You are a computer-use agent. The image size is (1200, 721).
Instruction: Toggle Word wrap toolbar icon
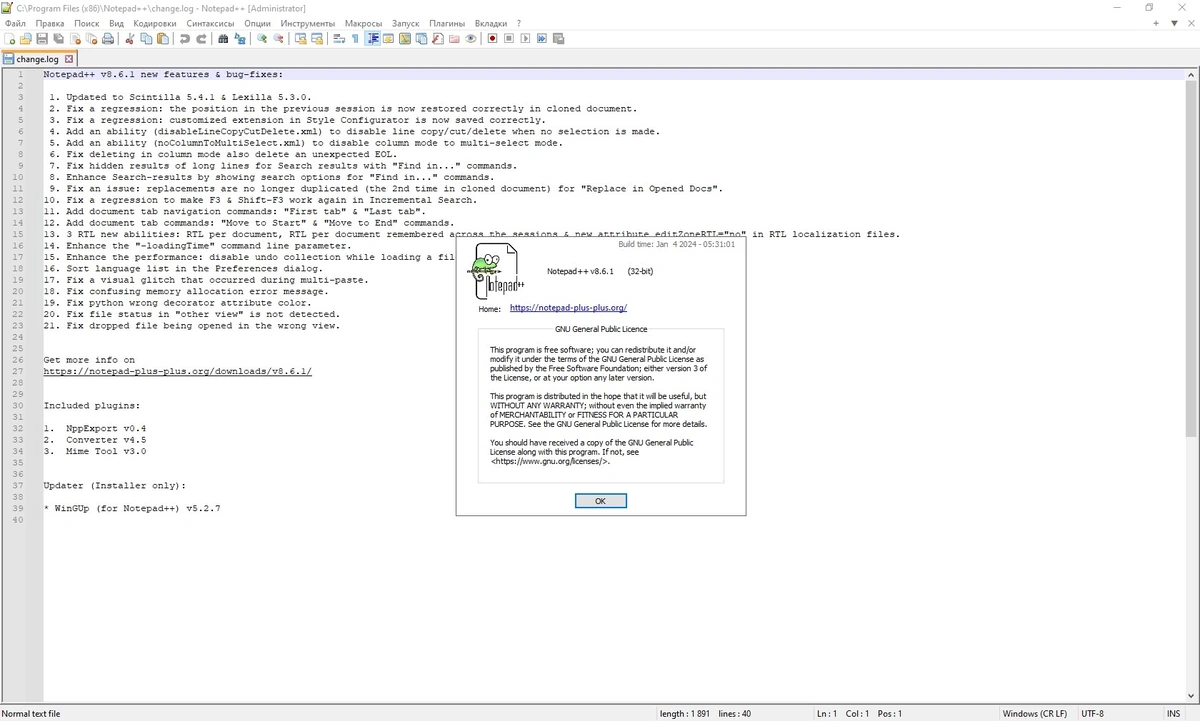pyautogui.click(x=339, y=39)
